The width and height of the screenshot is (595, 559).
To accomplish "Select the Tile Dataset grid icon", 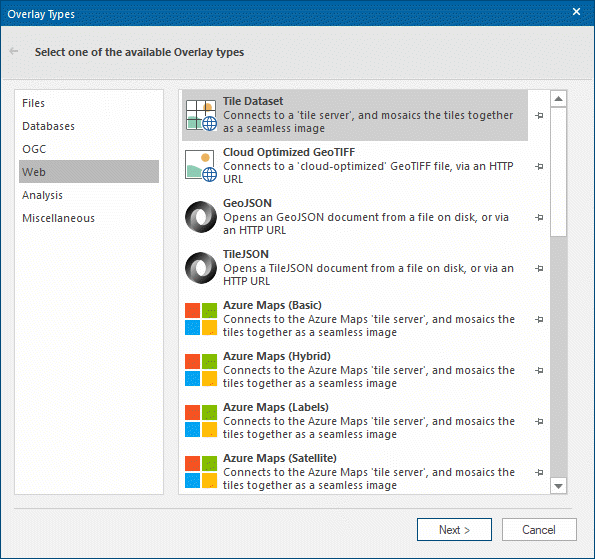I will click(x=201, y=115).
